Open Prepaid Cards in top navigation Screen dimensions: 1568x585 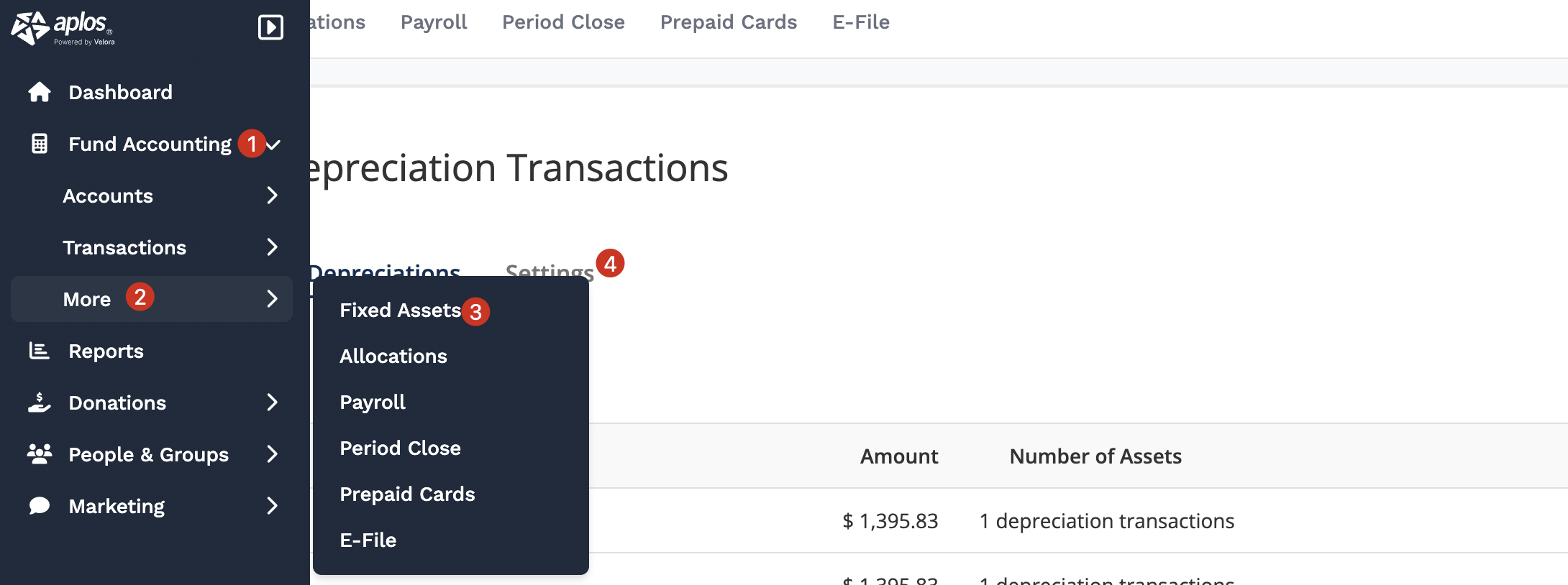pyautogui.click(x=728, y=22)
